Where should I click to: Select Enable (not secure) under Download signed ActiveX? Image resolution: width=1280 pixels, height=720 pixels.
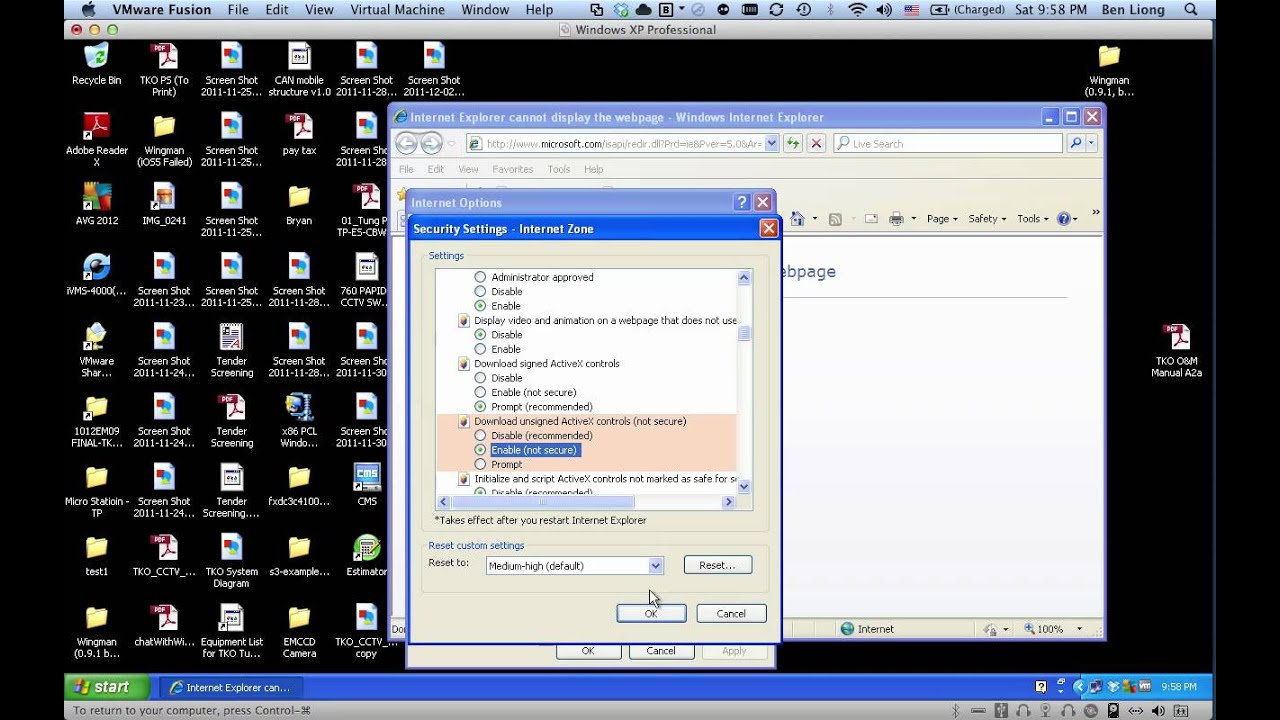coord(480,392)
